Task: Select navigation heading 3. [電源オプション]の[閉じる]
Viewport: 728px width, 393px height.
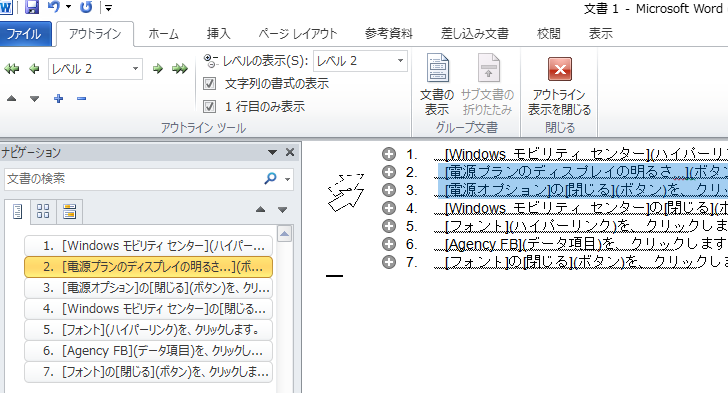Action: click(x=148, y=288)
